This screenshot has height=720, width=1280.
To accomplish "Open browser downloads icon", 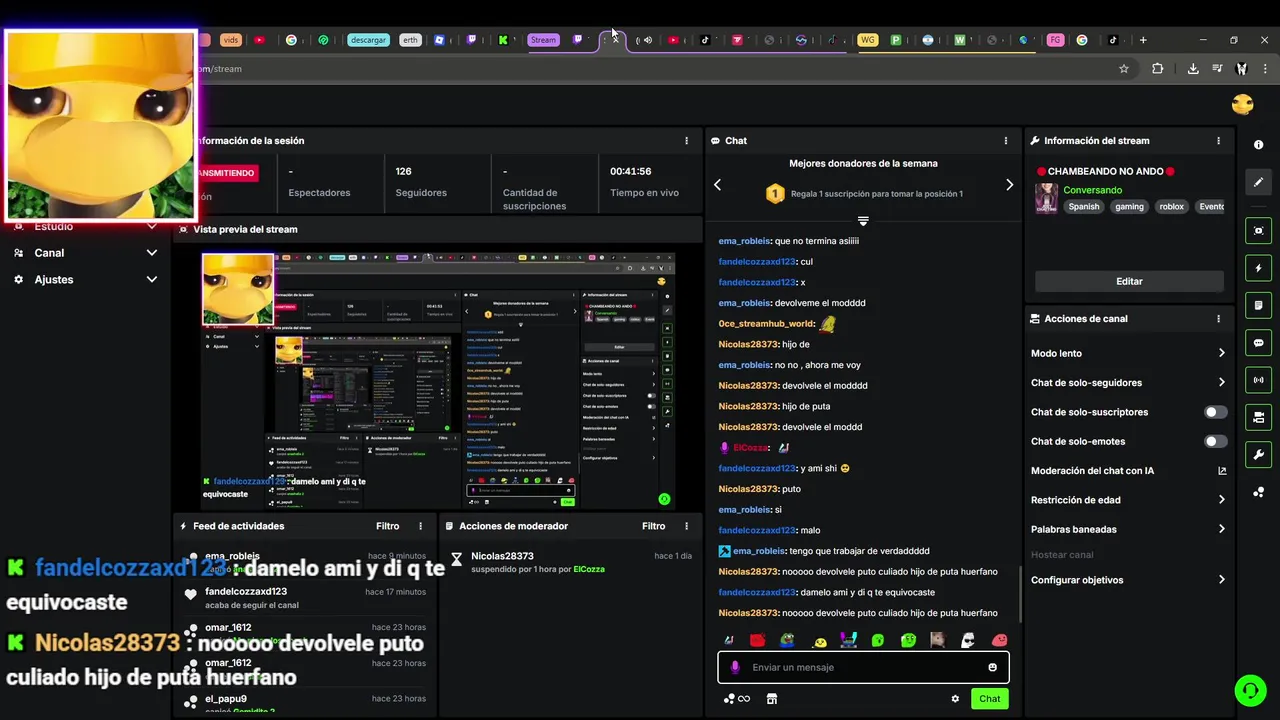I will click(x=1193, y=69).
